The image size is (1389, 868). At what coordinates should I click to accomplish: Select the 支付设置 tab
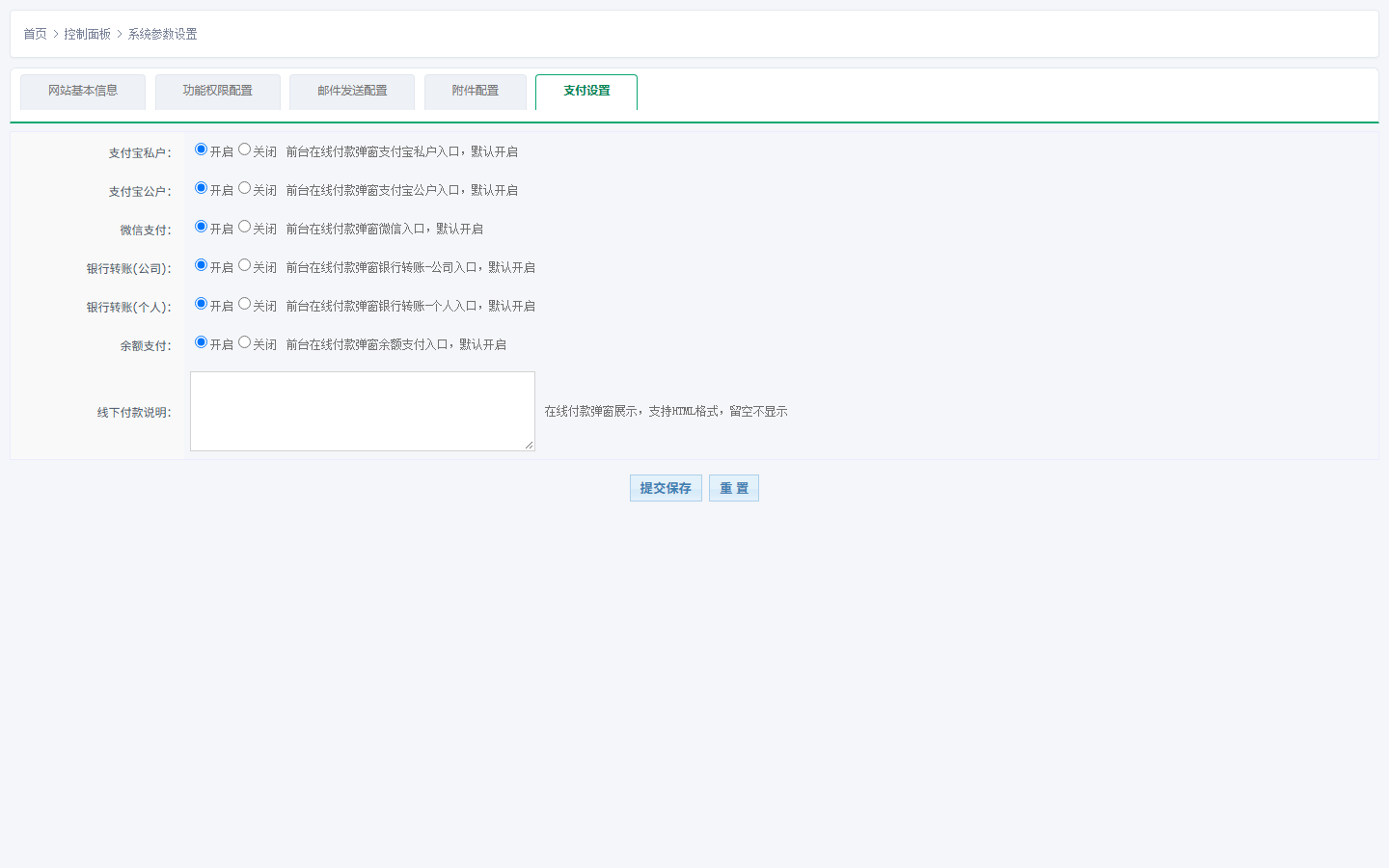(586, 92)
